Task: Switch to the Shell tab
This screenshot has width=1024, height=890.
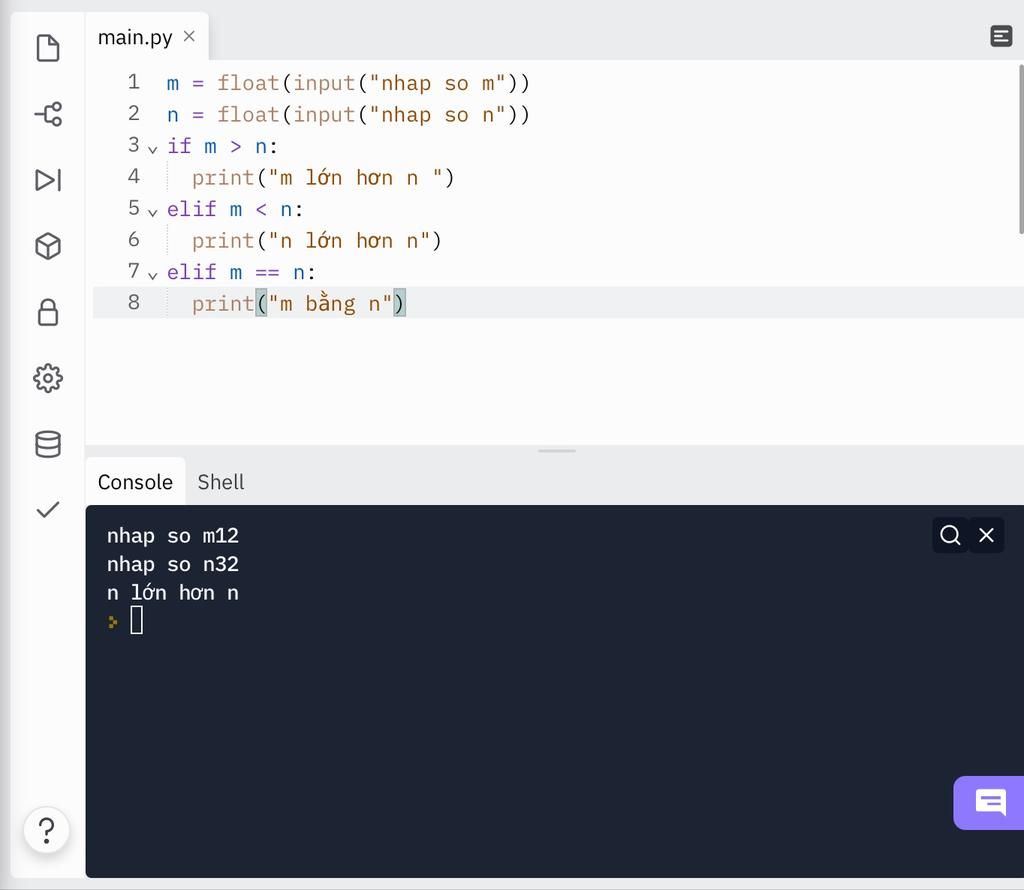Action: (221, 482)
